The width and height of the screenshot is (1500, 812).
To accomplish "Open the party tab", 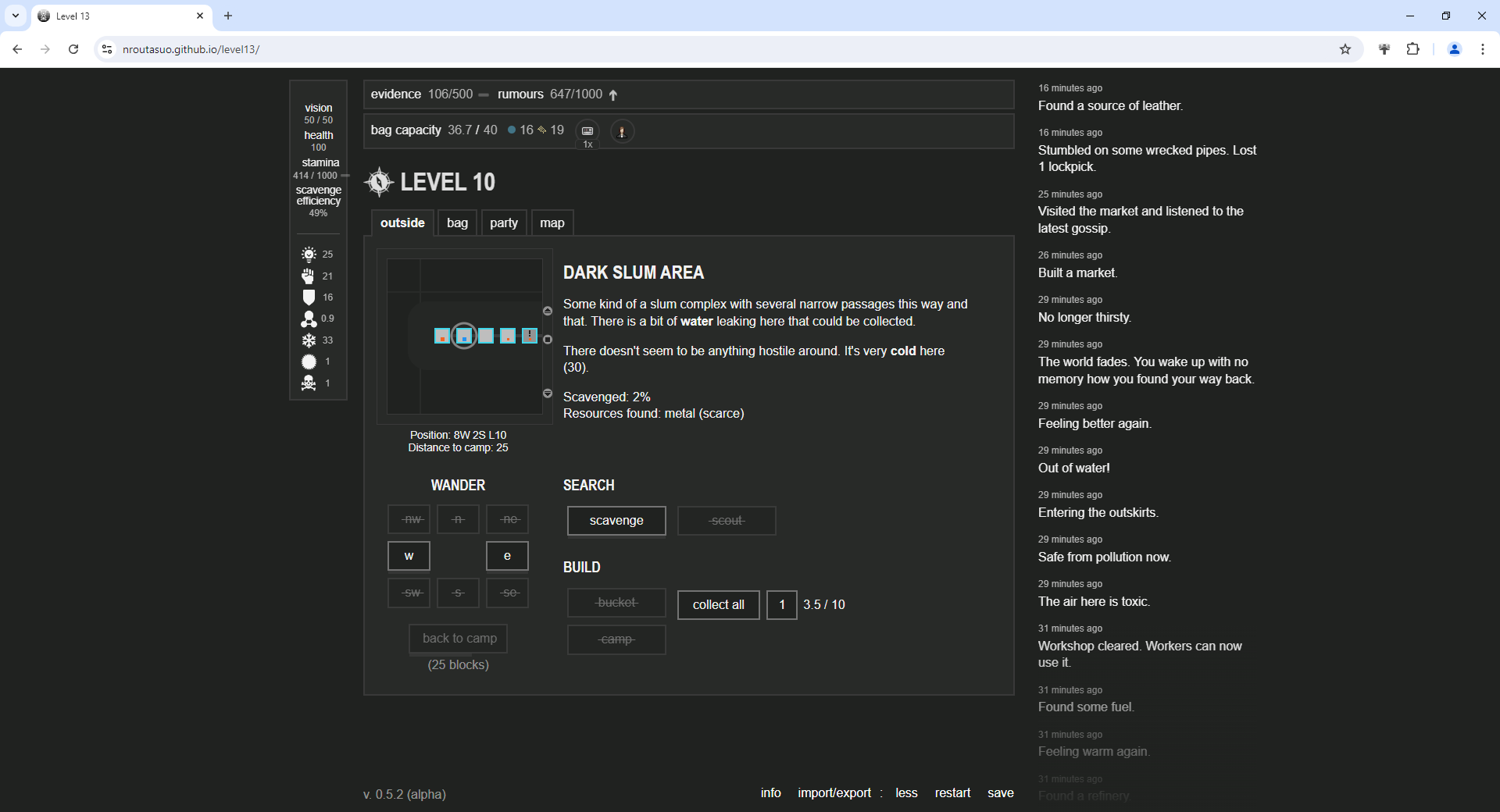I will tap(504, 223).
